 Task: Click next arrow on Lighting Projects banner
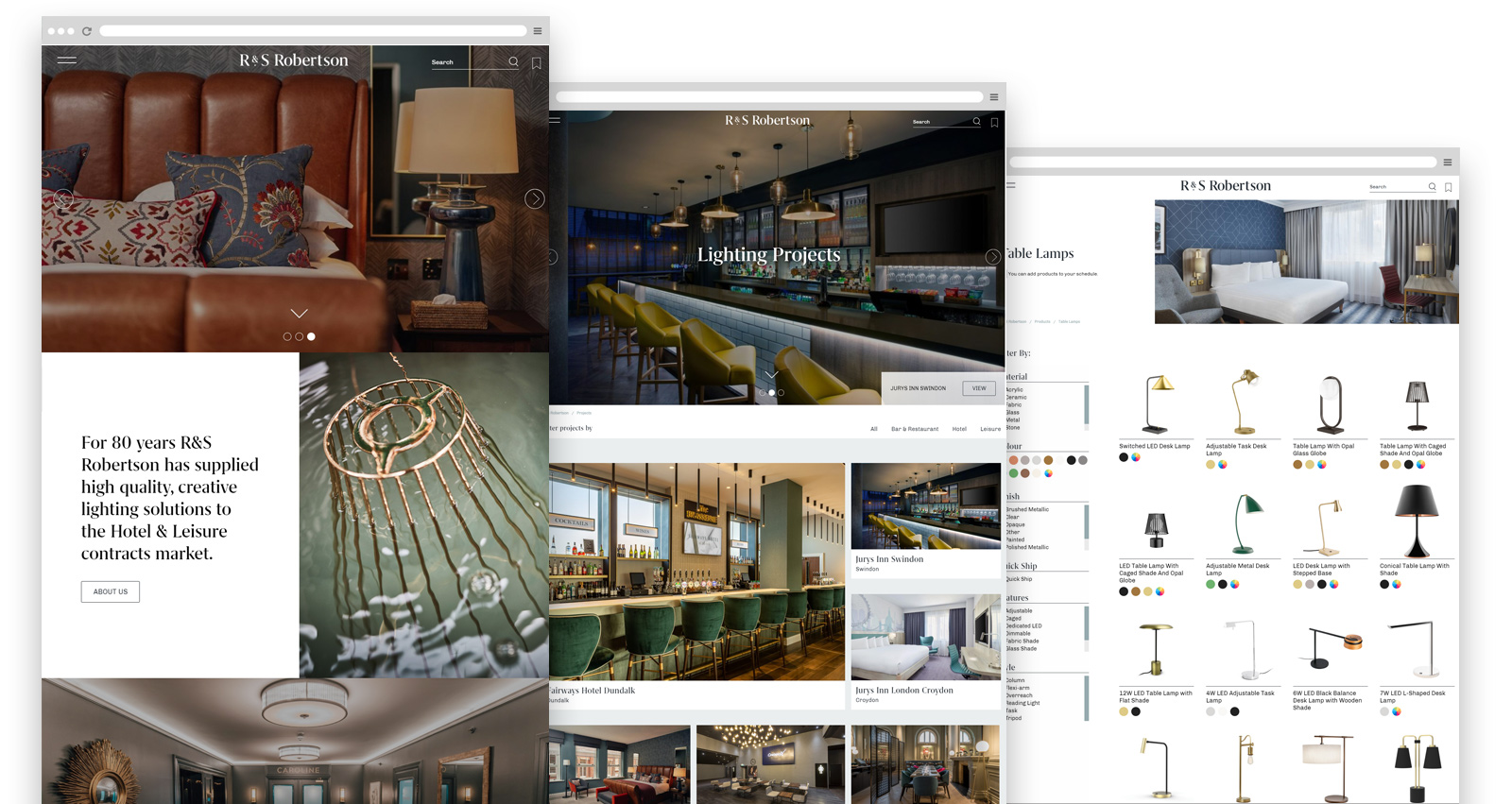992,257
